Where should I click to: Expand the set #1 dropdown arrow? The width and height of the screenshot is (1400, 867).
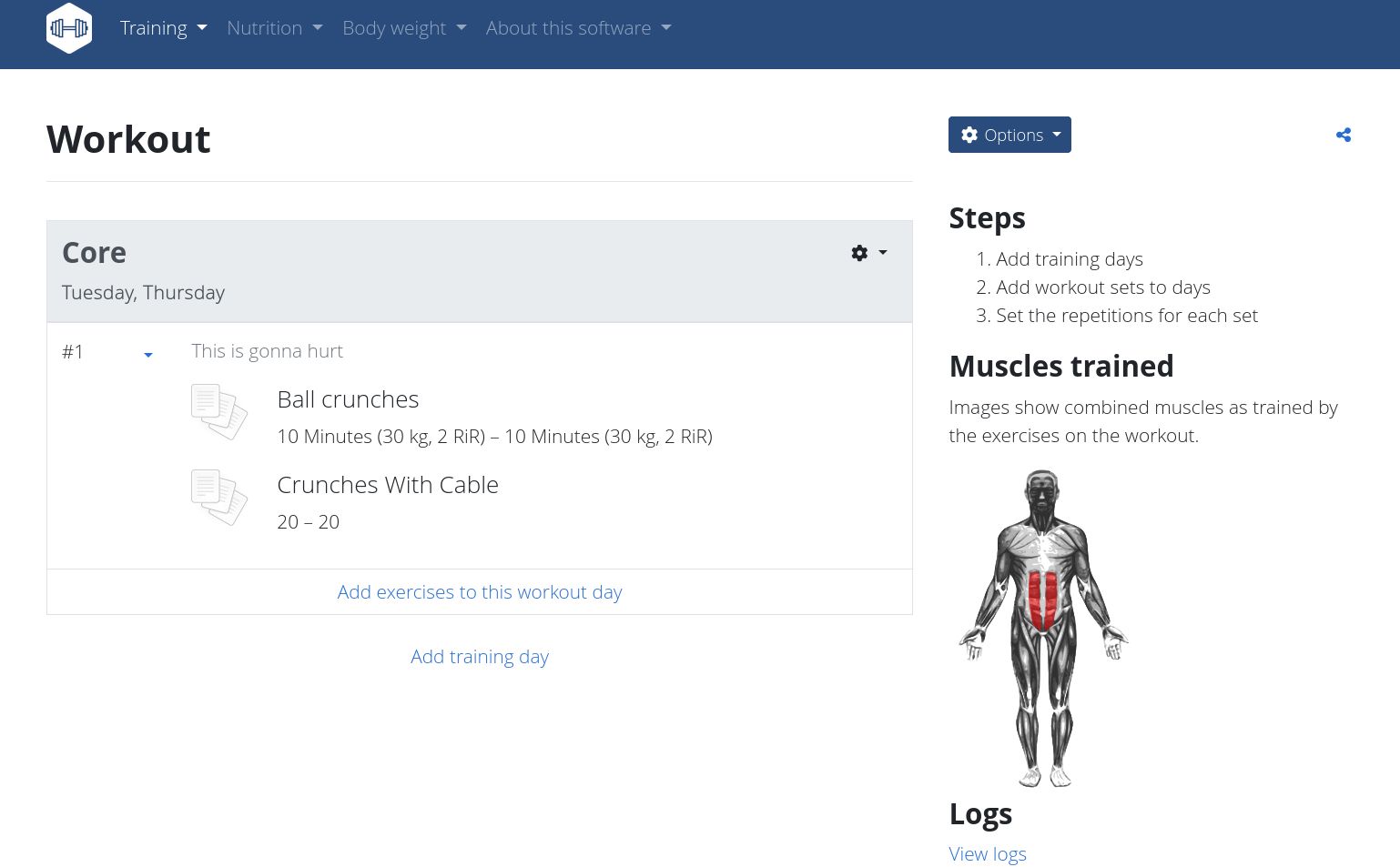click(x=148, y=355)
